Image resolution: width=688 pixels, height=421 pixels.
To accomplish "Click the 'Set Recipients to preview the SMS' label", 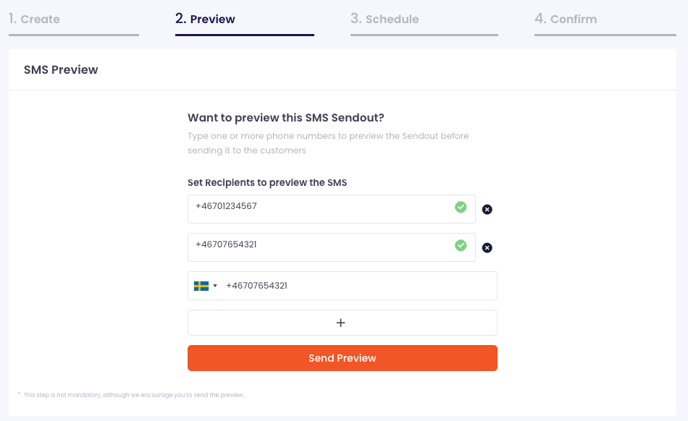I will click(267, 183).
